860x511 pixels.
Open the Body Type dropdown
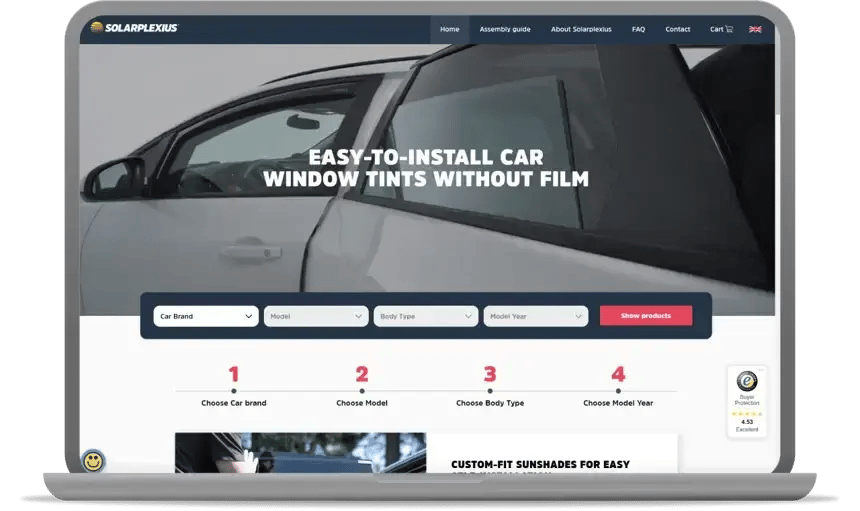click(426, 316)
